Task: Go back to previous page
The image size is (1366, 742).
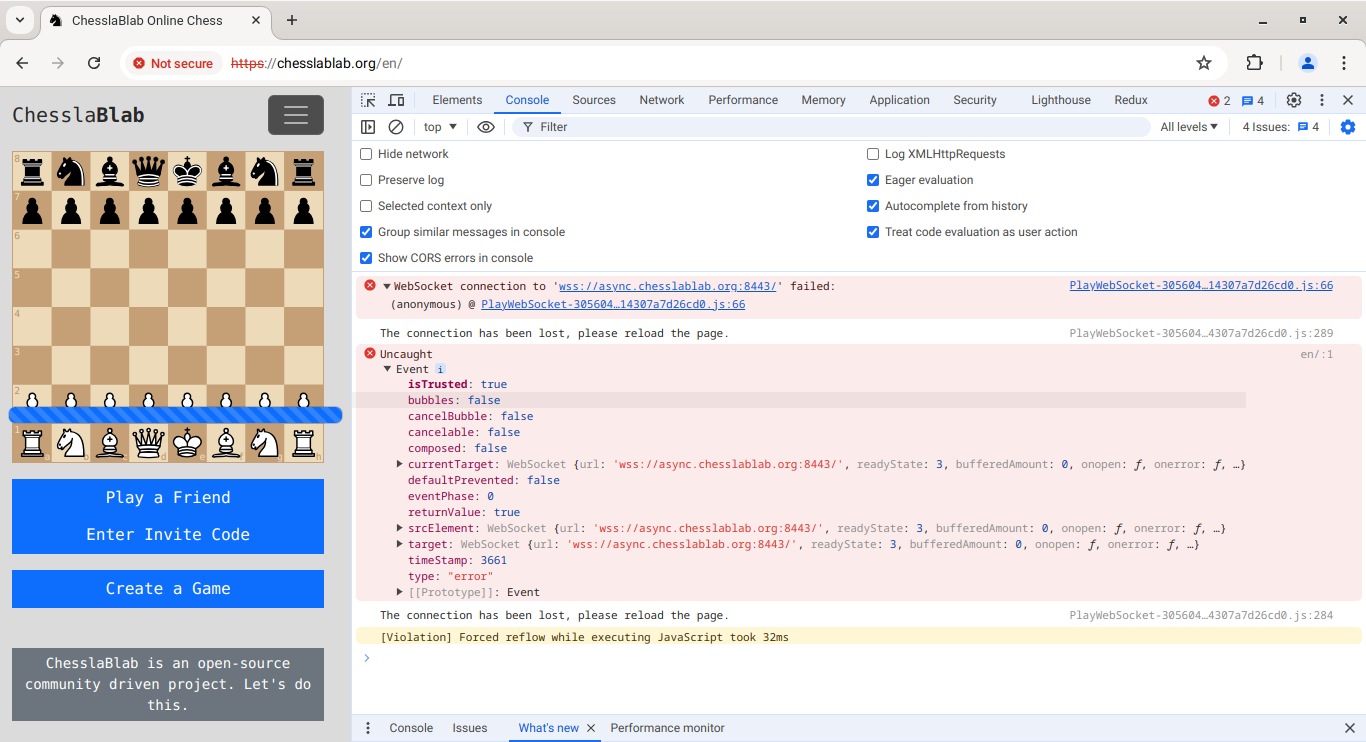Action: tap(22, 63)
